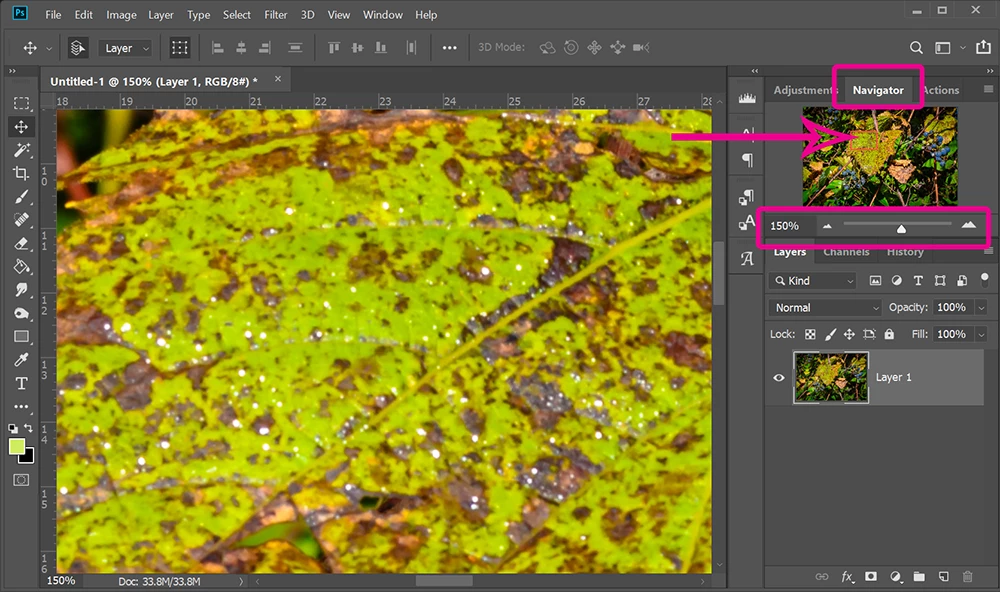Align left edges

pyautogui.click(x=217, y=48)
